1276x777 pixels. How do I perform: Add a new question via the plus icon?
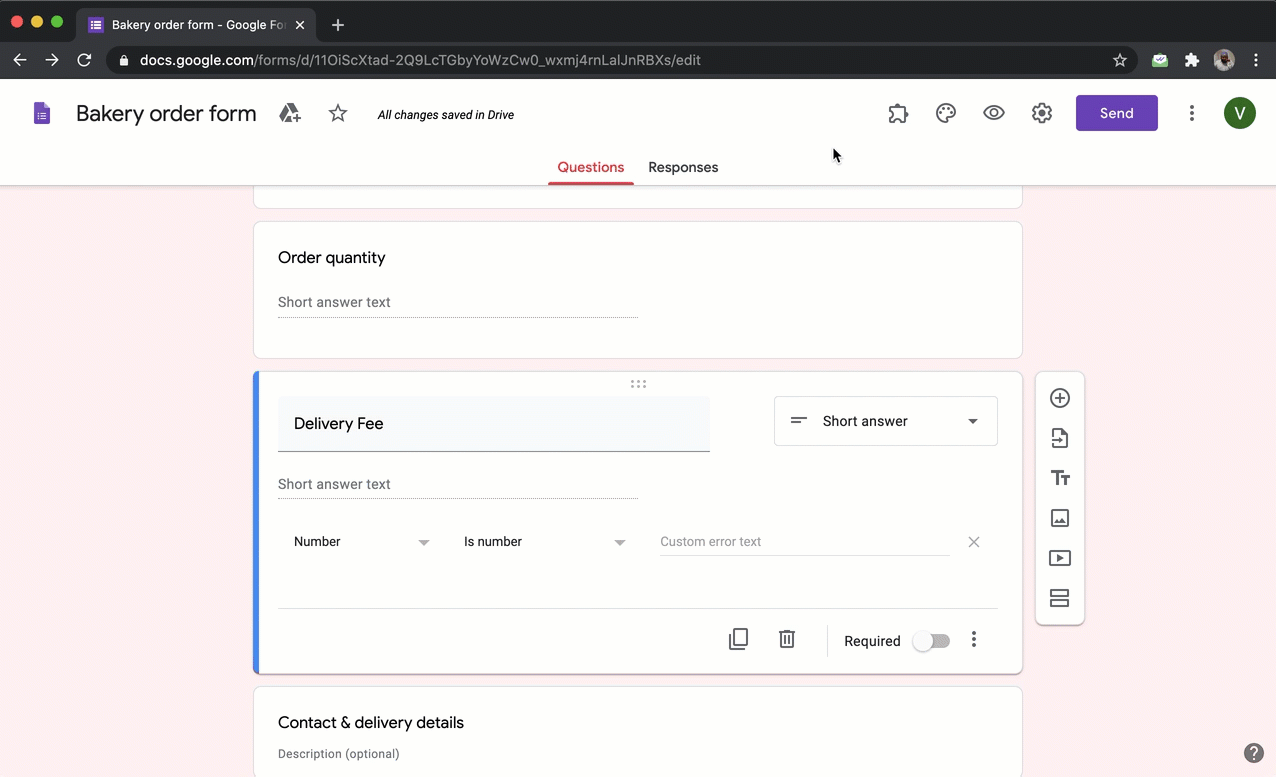click(1059, 398)
